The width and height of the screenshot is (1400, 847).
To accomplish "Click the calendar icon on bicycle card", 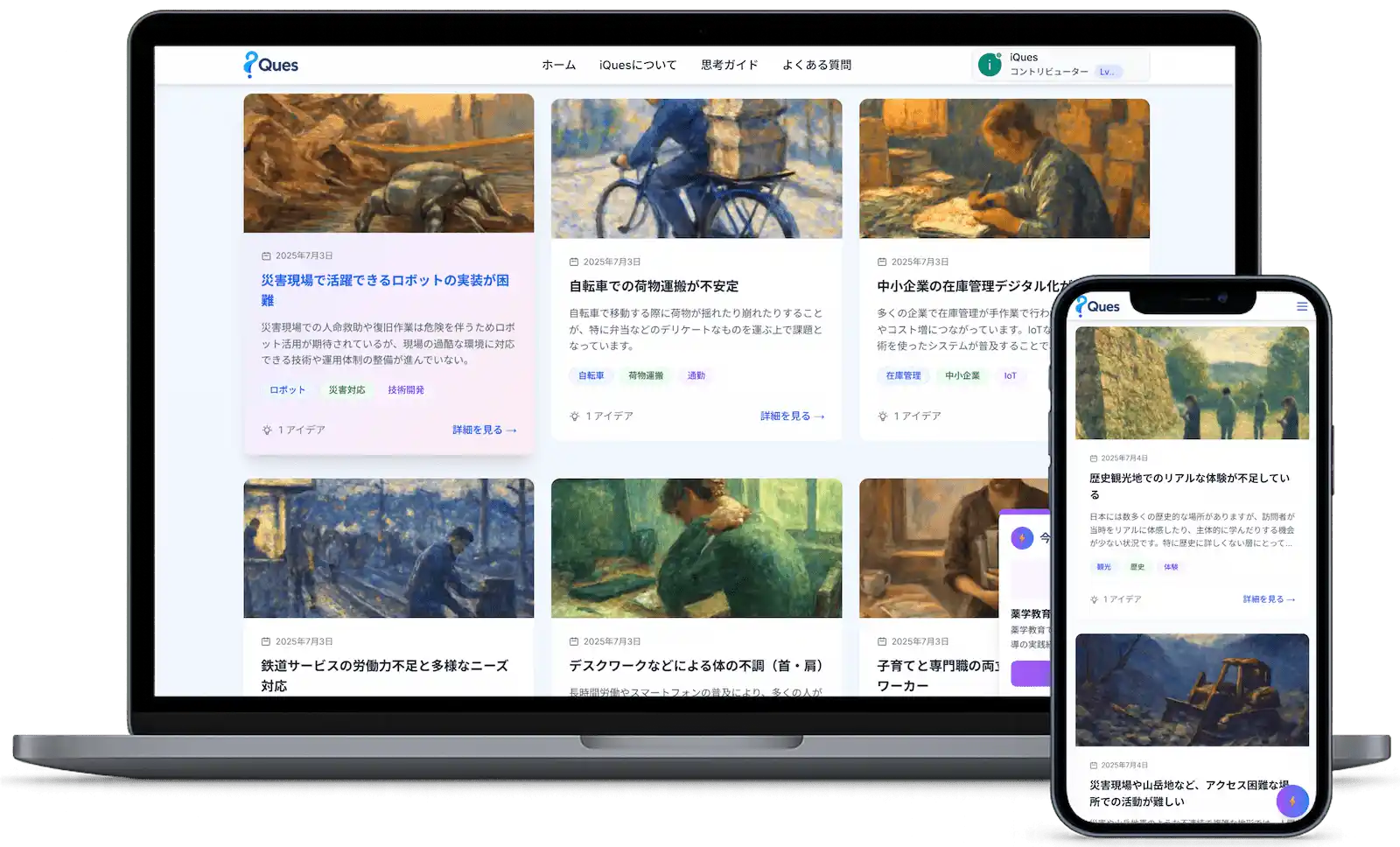I will click(574, 262).
